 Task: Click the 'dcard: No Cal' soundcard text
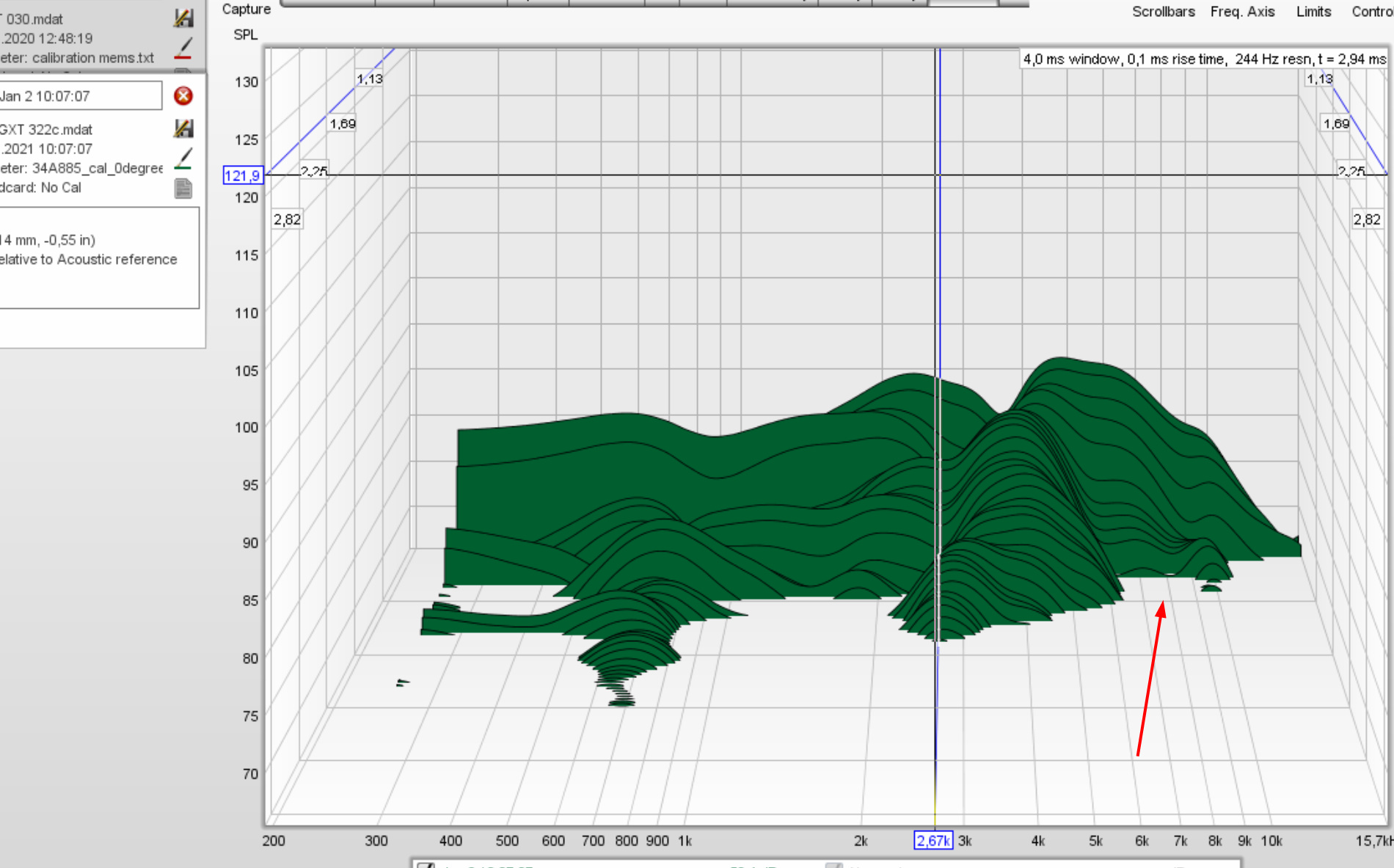pos(40,188)
